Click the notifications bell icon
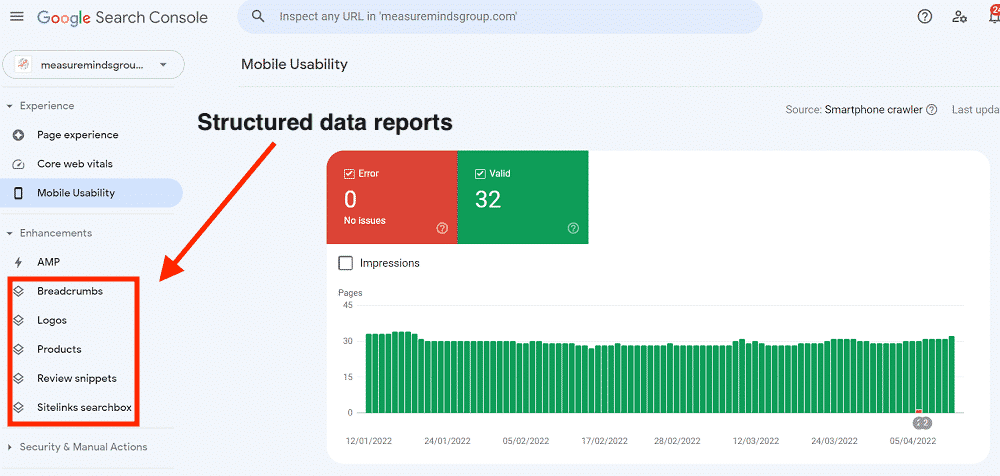Image resolution: width=1000 pixels, height=476 pixels. coord(992,17)
